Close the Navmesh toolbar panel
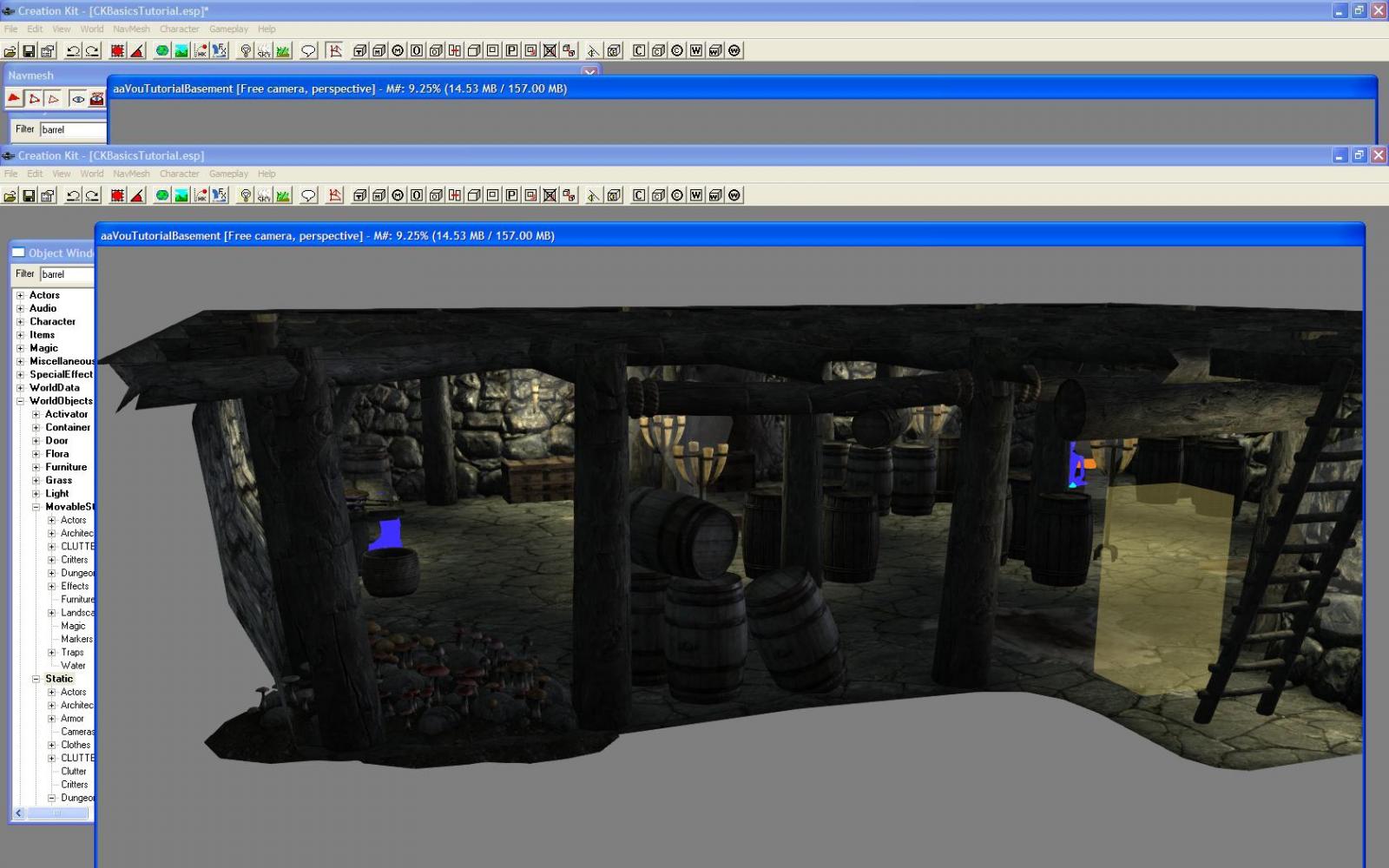 pyautogui.click(x=590, y=73)
